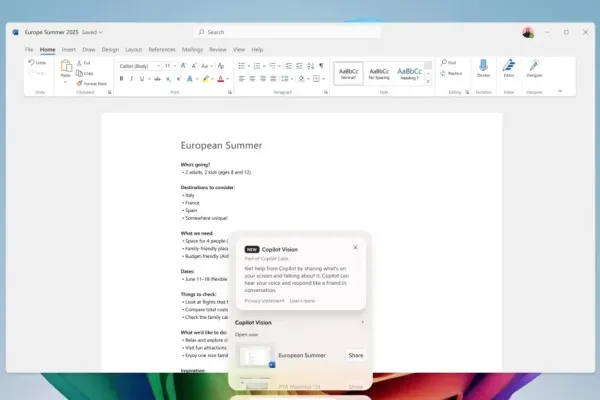Apply the Heading 1 style

(x=409, y=73)
